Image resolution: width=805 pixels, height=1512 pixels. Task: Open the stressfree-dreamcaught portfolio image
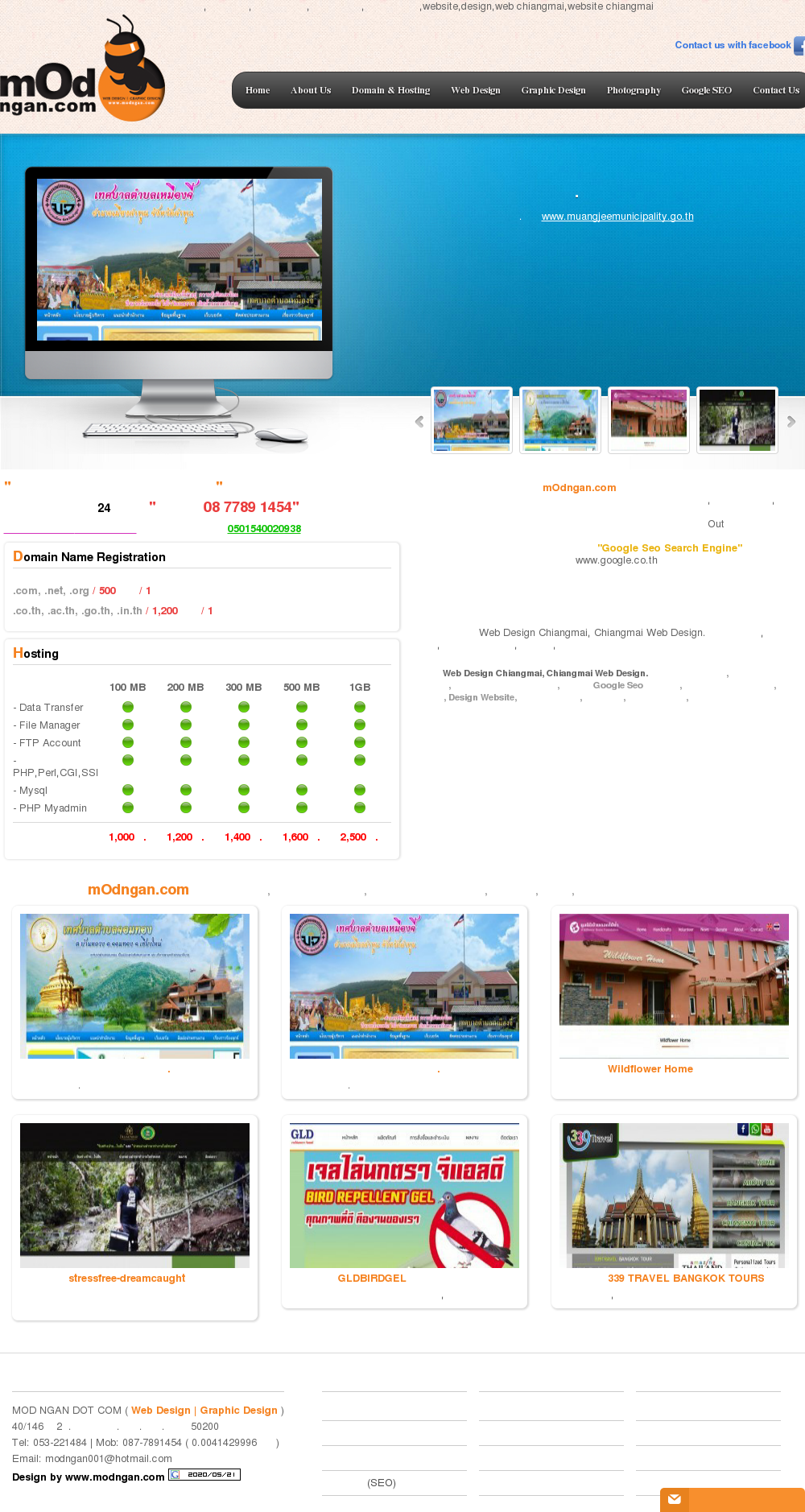[x=134, y=1195]
